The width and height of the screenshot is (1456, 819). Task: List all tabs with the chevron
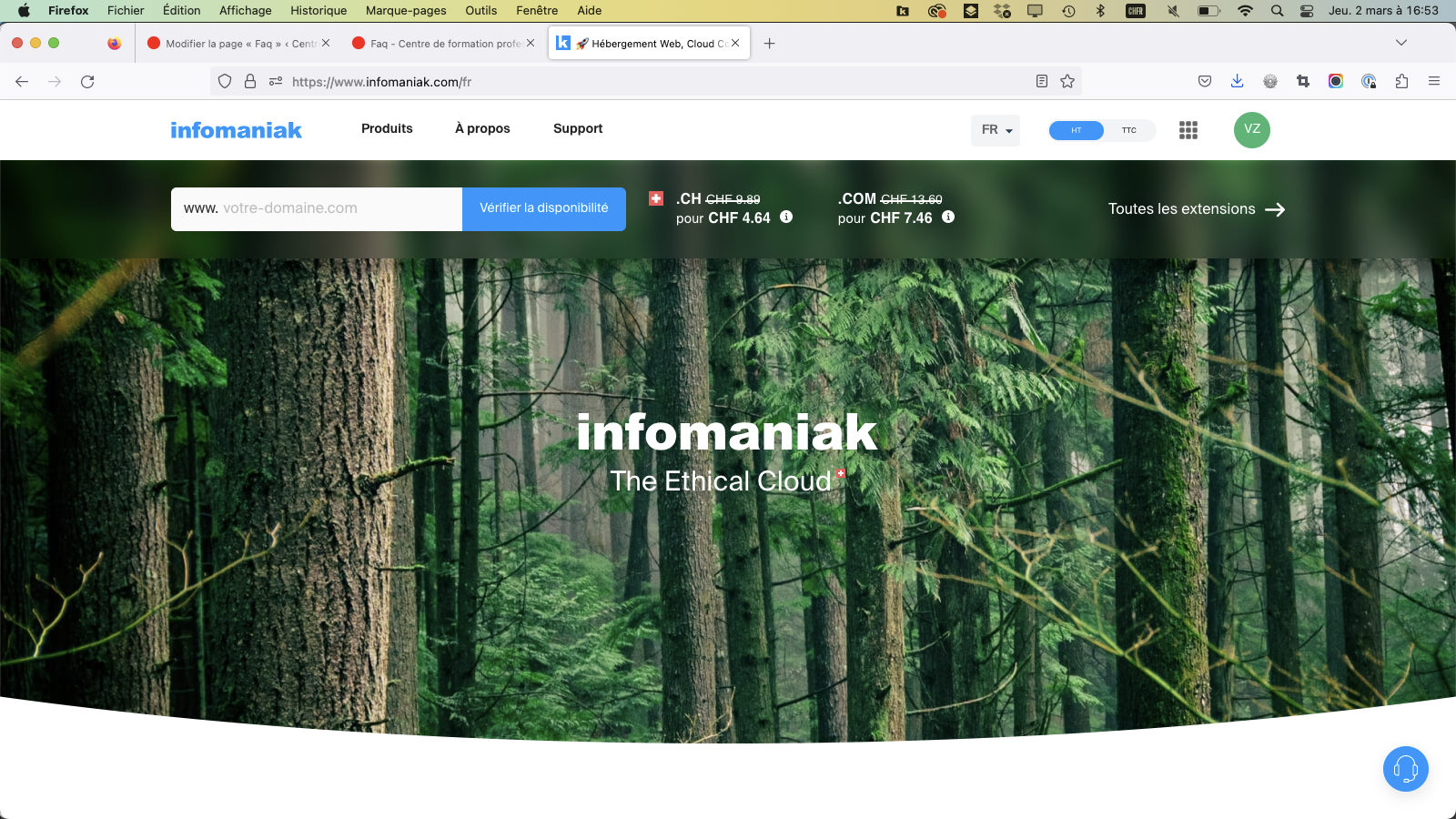pos(1401,43)
